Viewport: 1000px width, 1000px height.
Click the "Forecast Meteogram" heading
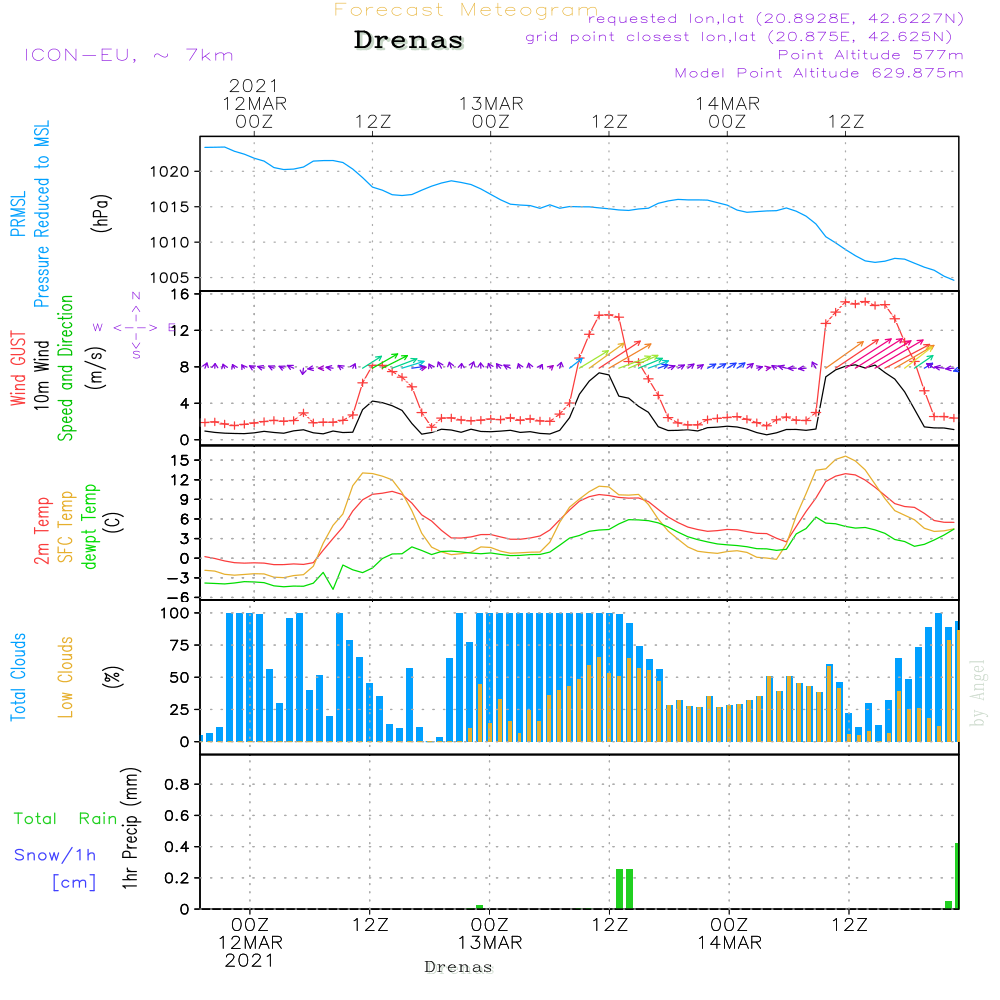coord(466,10)
